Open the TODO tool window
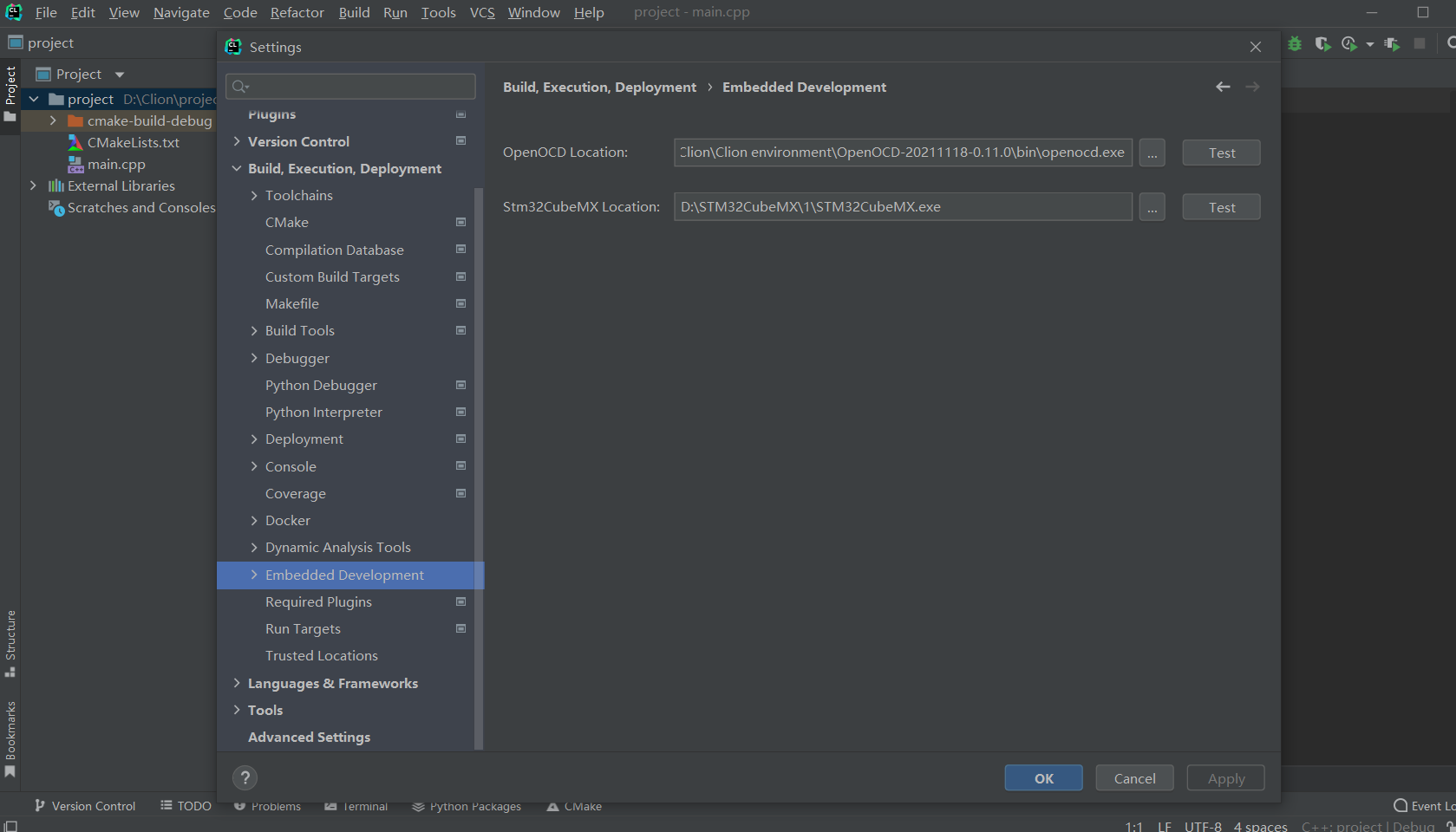The height and width of the screenshot is (832, 1456). click(186, 806)
